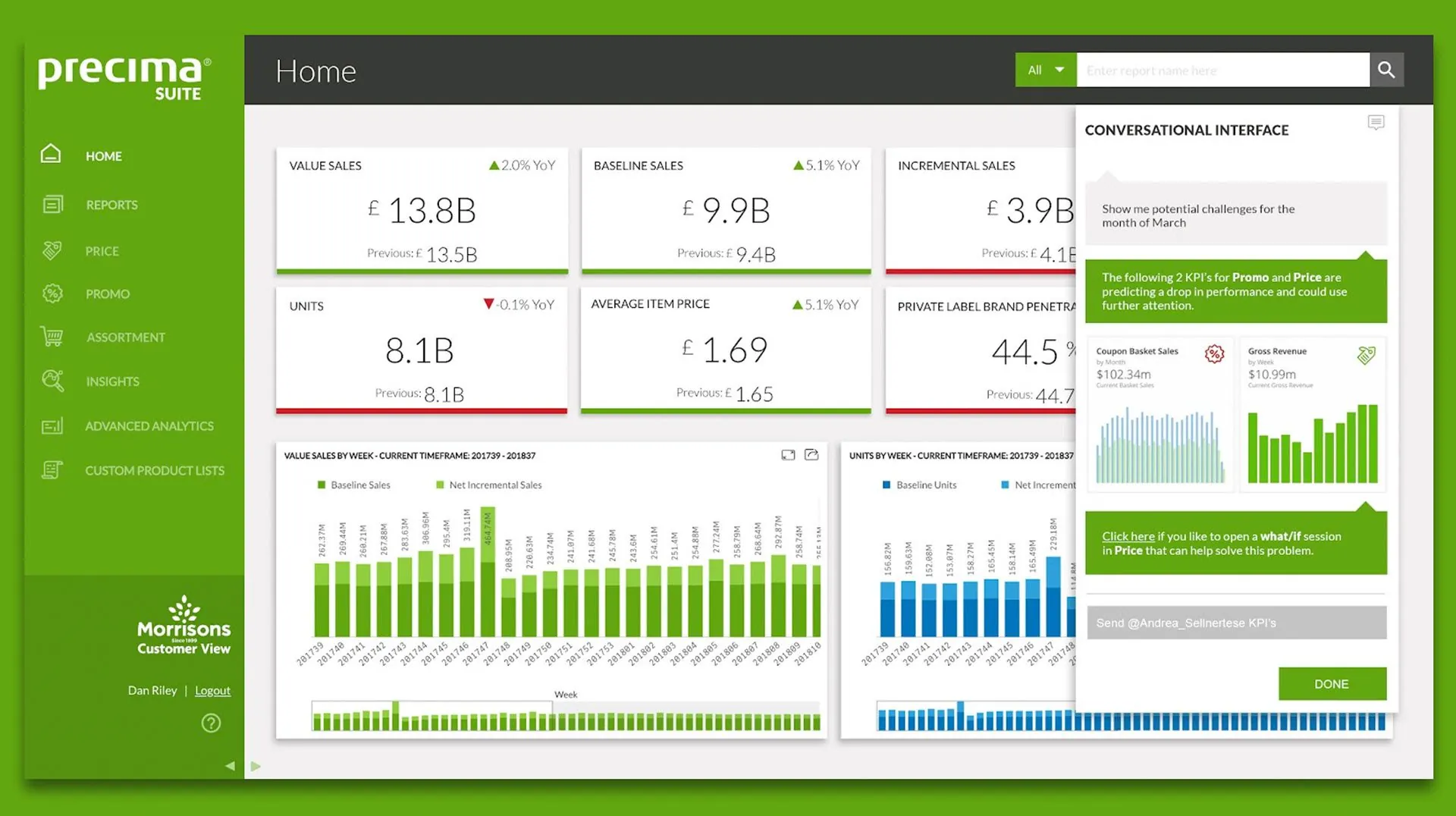Viewport: 1456px width, 816px height.
Task: Click the Gross Revenue price tag icon
Action: (1366, 355)
